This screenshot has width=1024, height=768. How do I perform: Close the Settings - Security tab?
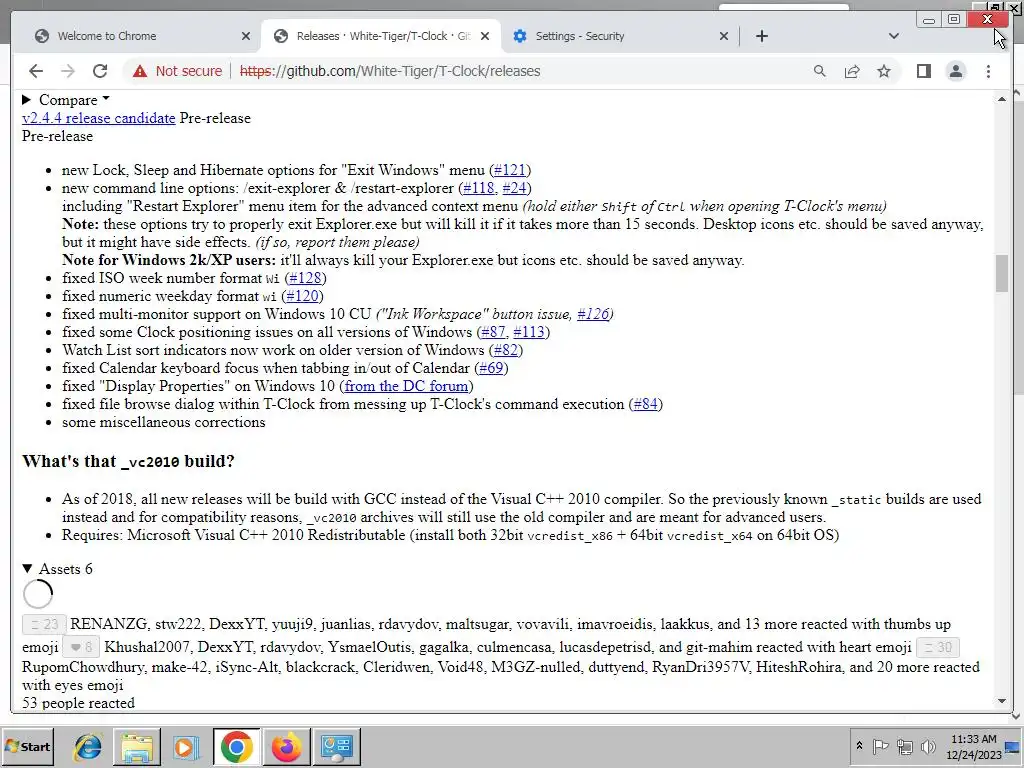(x=724, y=36)
